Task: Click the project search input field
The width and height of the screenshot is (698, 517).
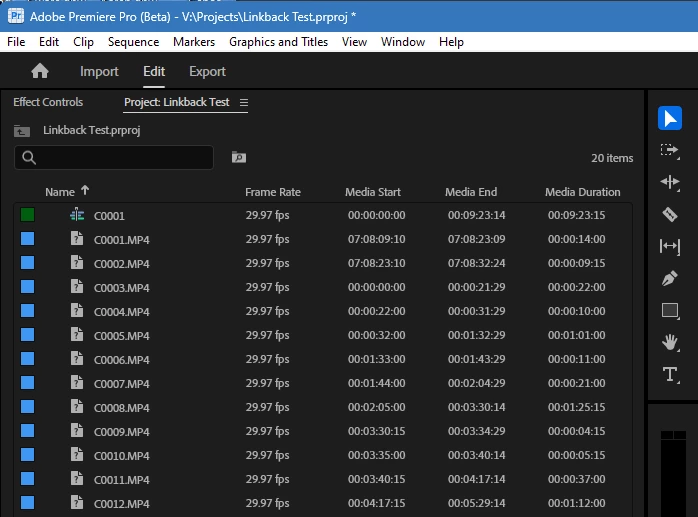Action: point(114,158)
